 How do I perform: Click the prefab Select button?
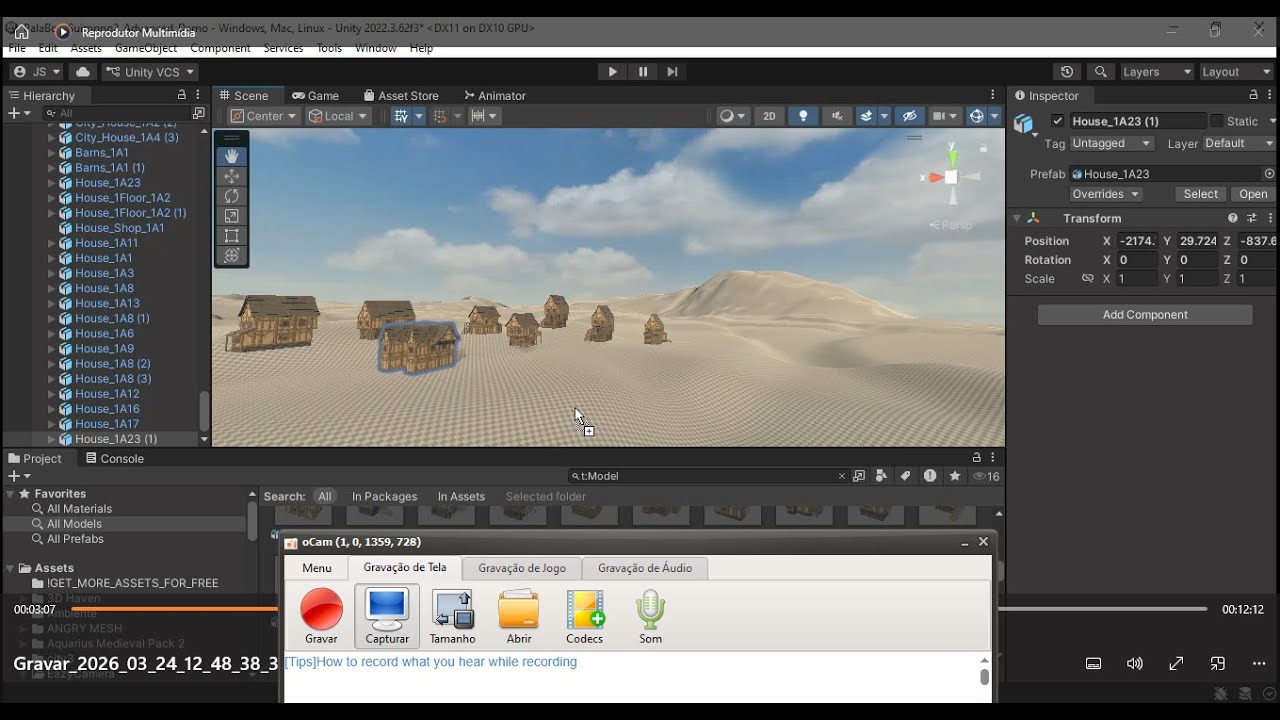(x=1201, y=194)
